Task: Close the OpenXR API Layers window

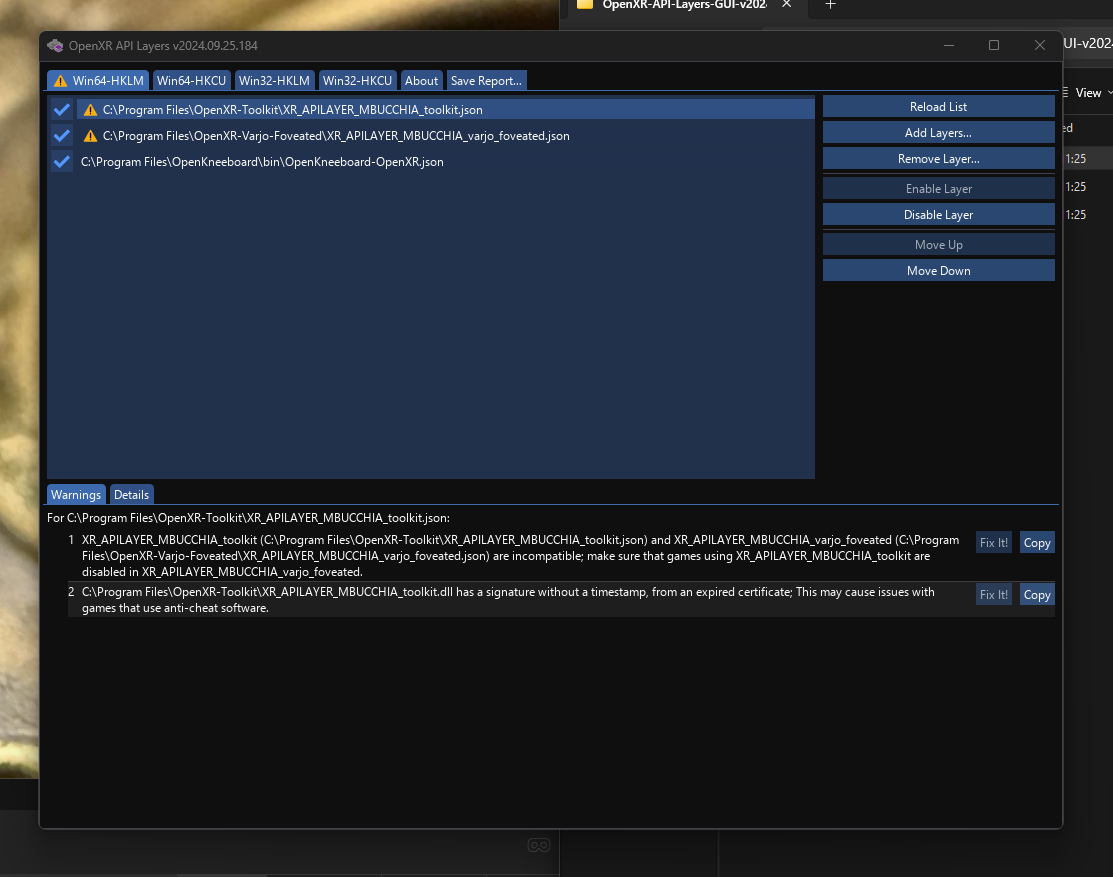Action: click(x=1040, y=45)
